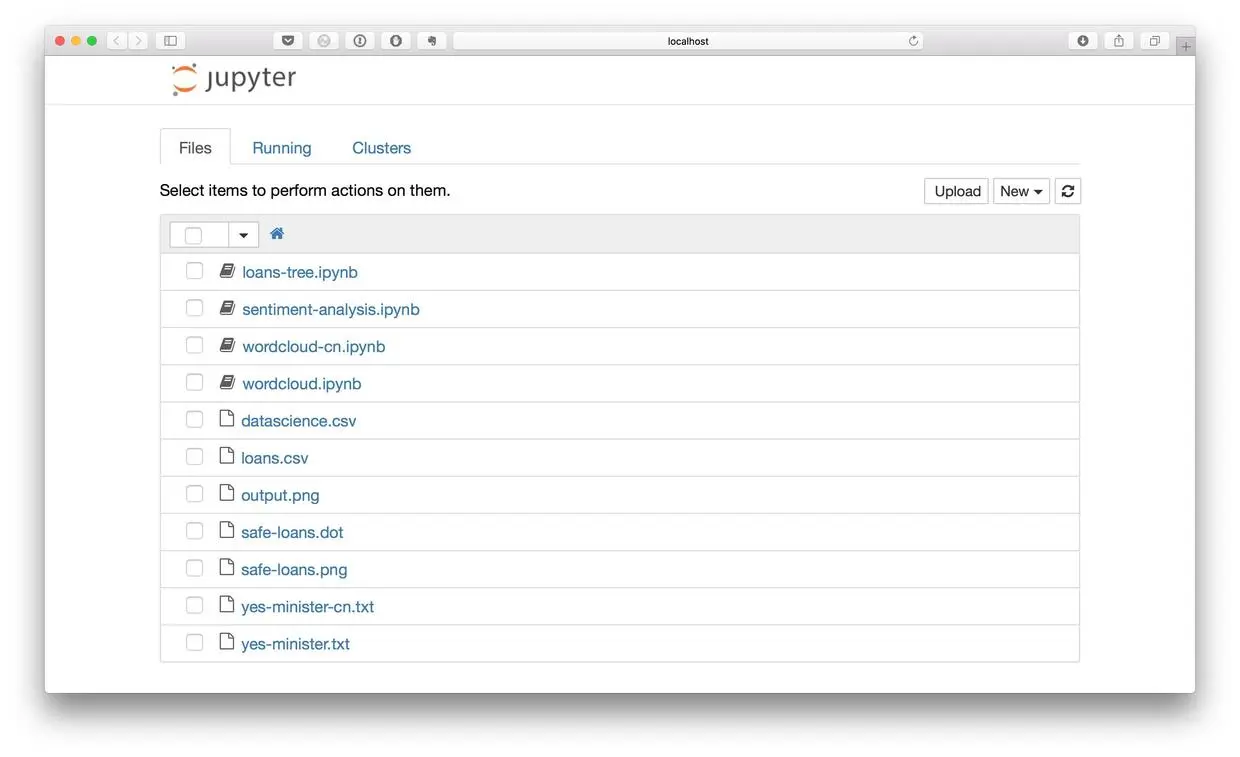Click the Upload button
Screen dimensions: 1240x757
[x=957, y=191]
